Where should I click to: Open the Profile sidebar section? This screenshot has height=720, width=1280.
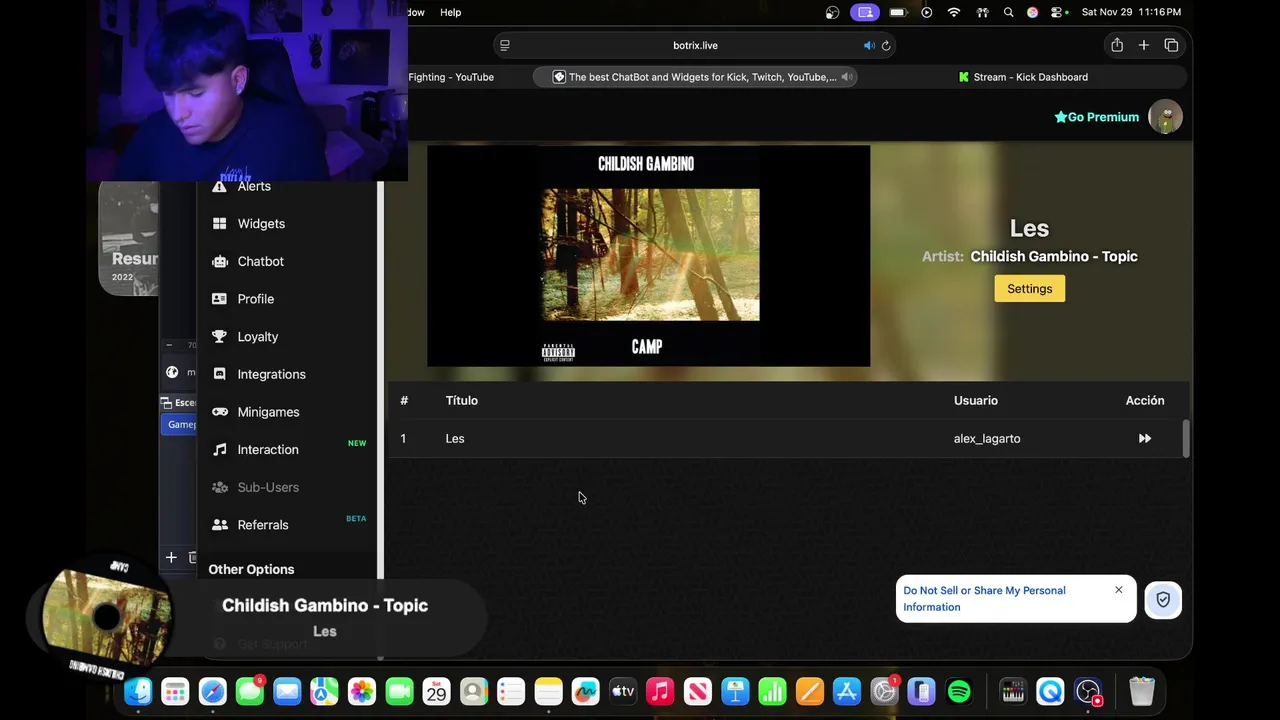point(255,299)
